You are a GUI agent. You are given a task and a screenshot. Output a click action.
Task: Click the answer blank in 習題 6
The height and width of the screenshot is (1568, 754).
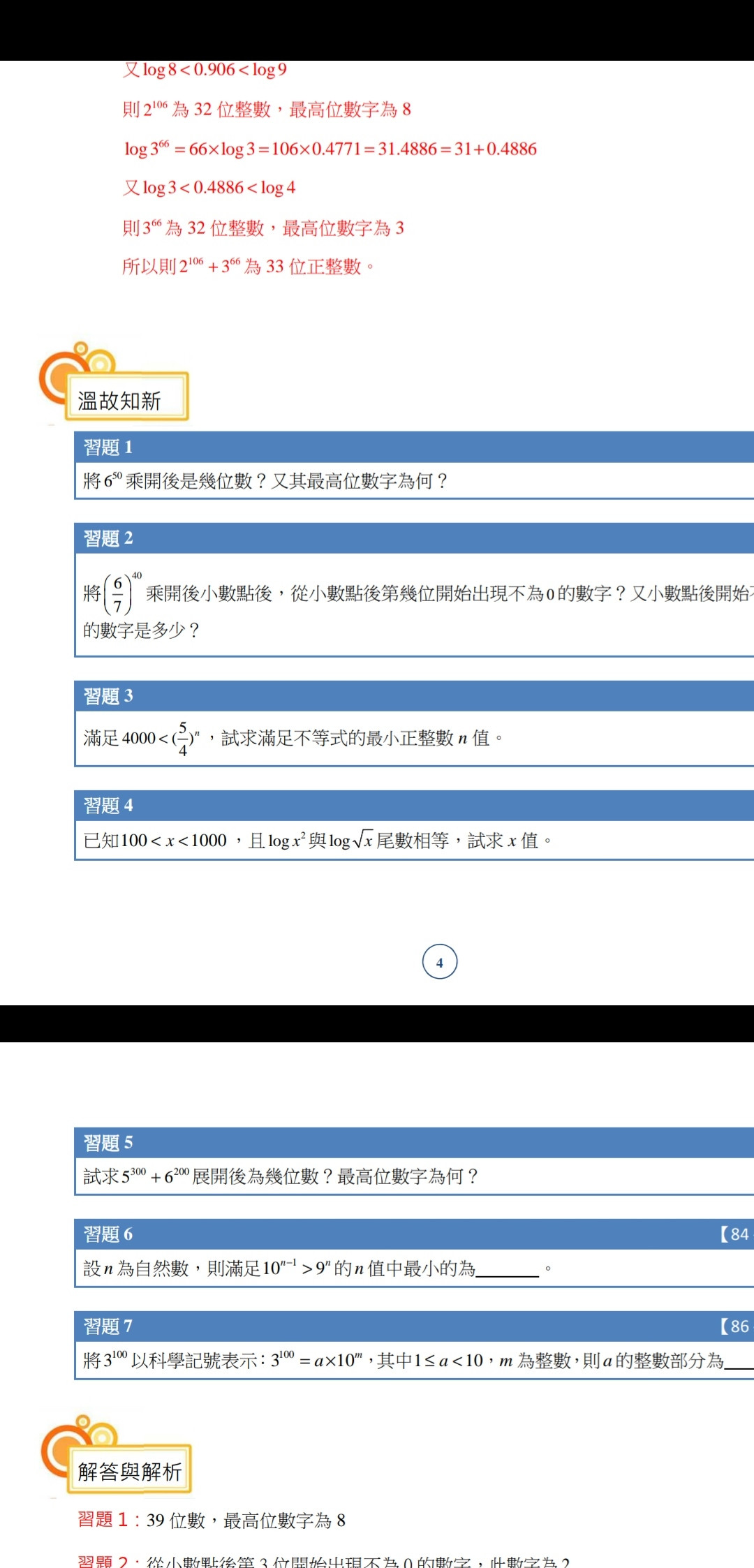click(x=507, y=1270)
